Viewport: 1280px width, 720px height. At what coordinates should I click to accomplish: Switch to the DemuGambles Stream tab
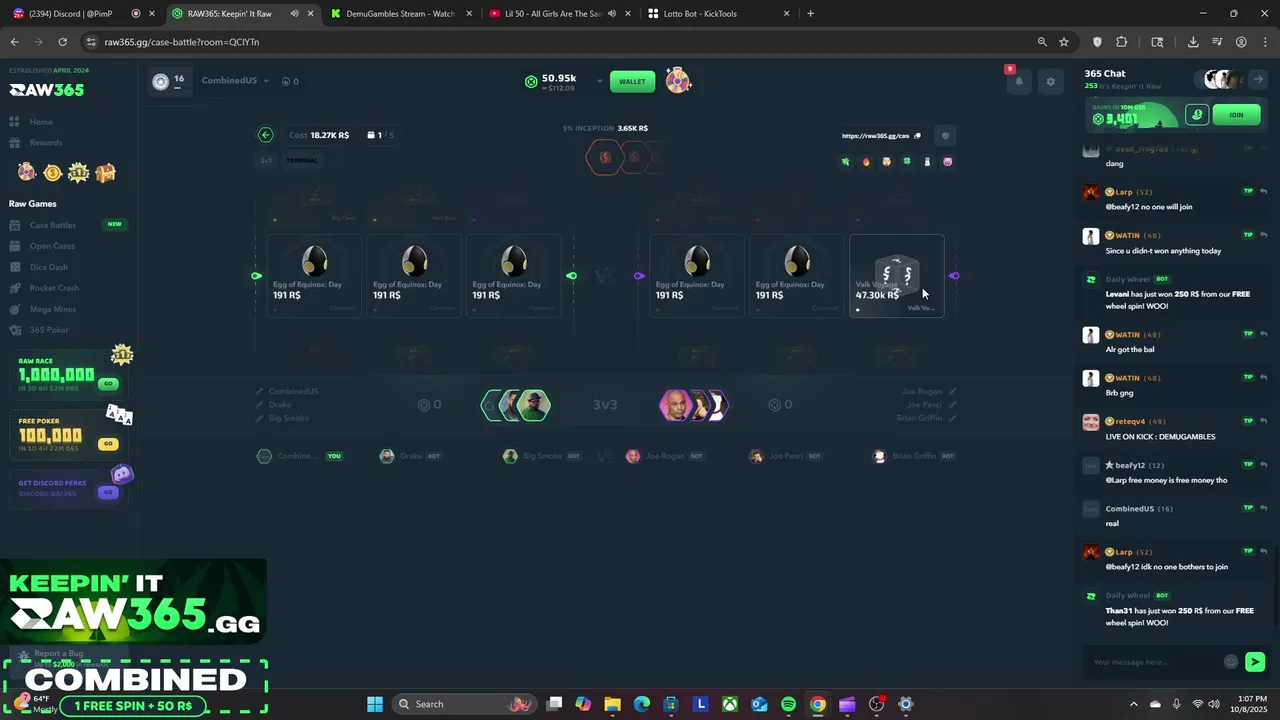400,14
